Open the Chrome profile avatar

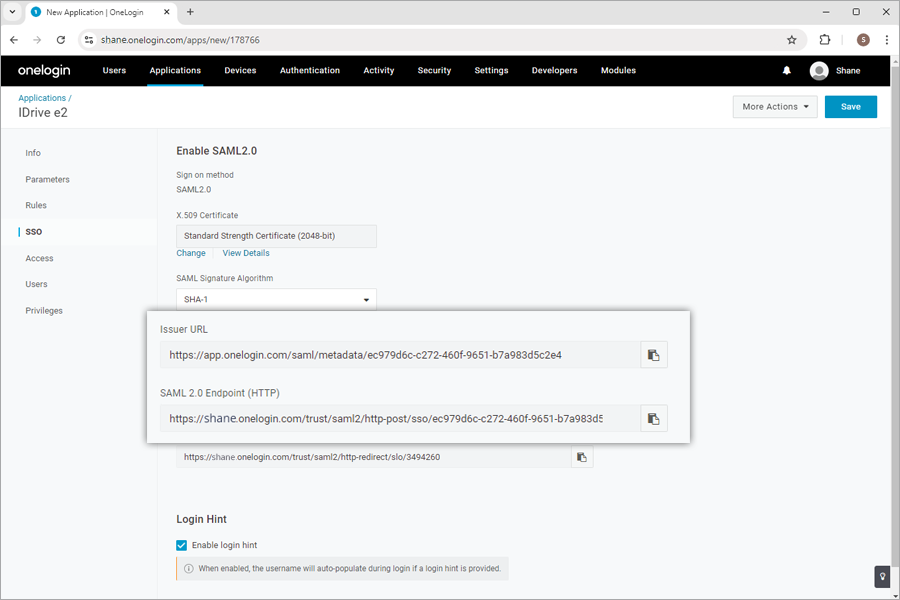coord(863,40)
